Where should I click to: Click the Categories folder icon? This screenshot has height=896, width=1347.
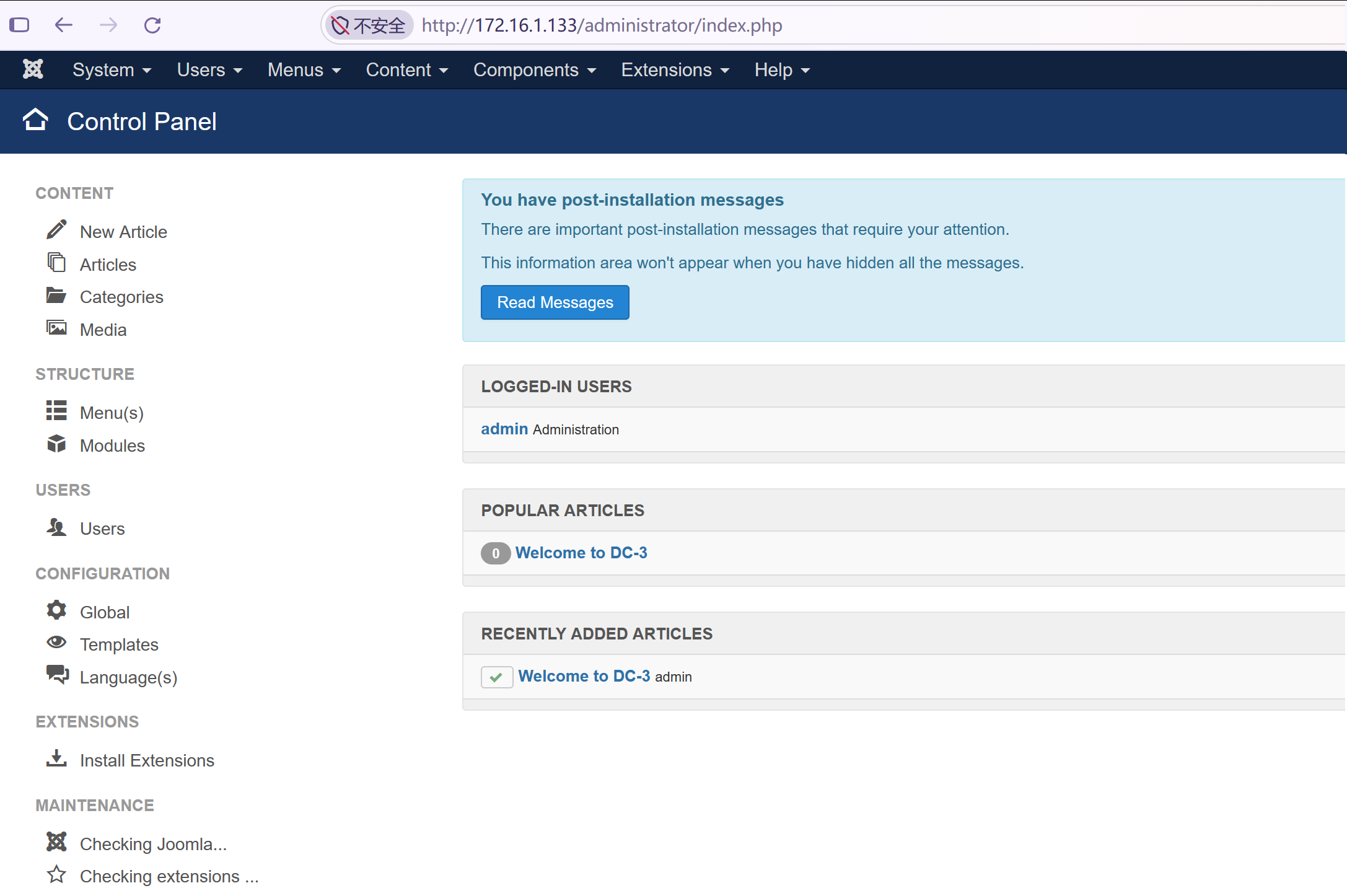click(x=56, y=296)
